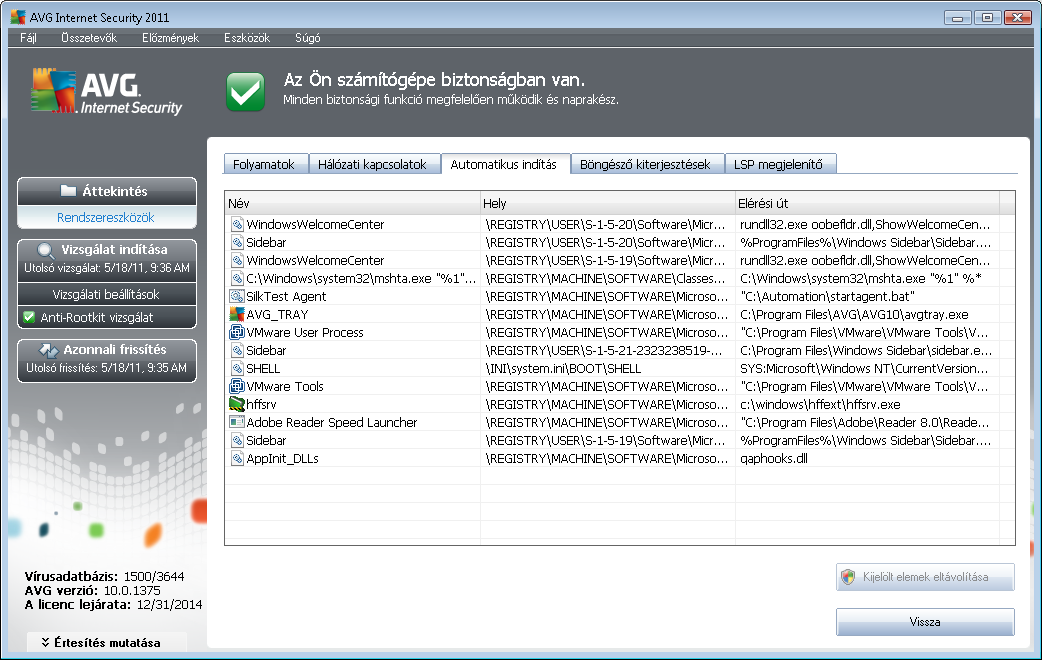
Task: Sort by the Név column header
Action: (x=353, y=203)
